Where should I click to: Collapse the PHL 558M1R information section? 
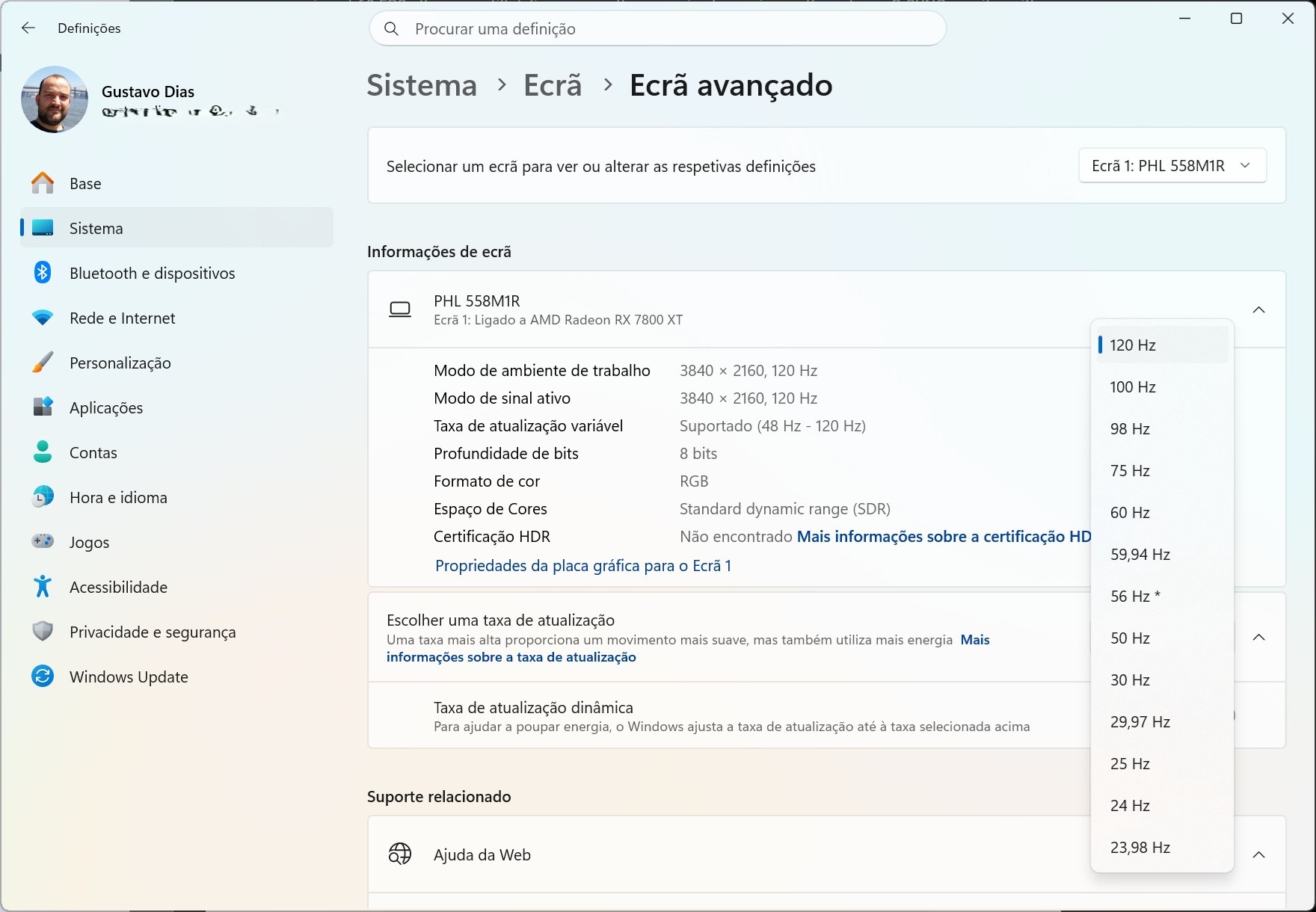tap(1258, 309)
